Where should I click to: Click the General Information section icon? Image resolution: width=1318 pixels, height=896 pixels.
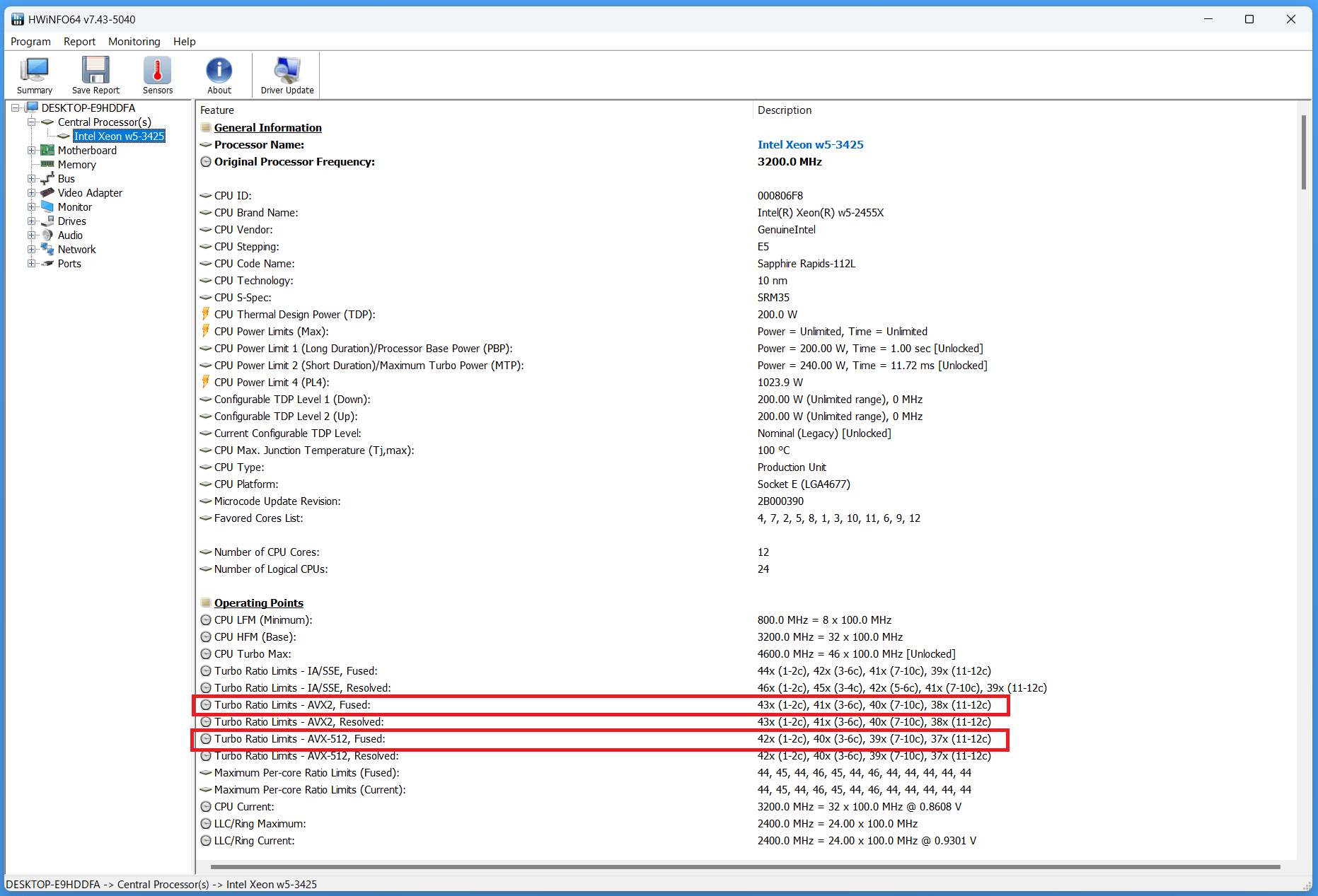(206, 127)
